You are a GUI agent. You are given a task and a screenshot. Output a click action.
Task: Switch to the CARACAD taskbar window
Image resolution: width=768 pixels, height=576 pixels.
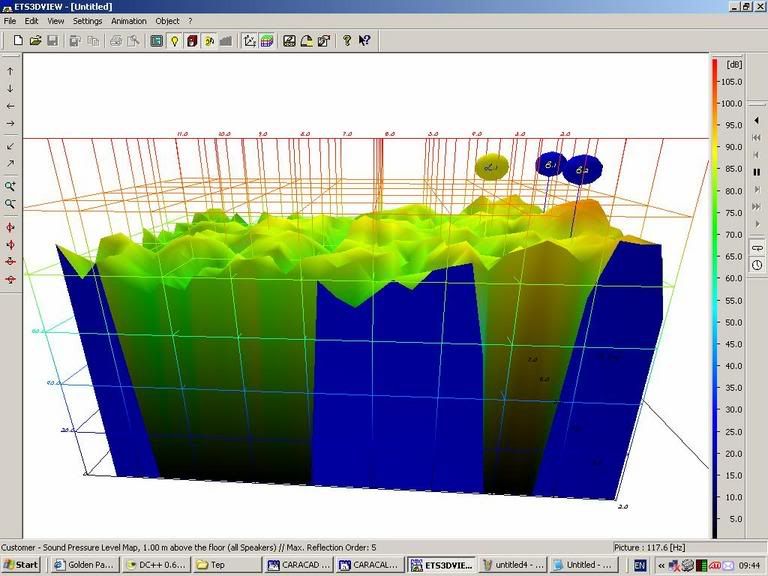tap(298, 565)
